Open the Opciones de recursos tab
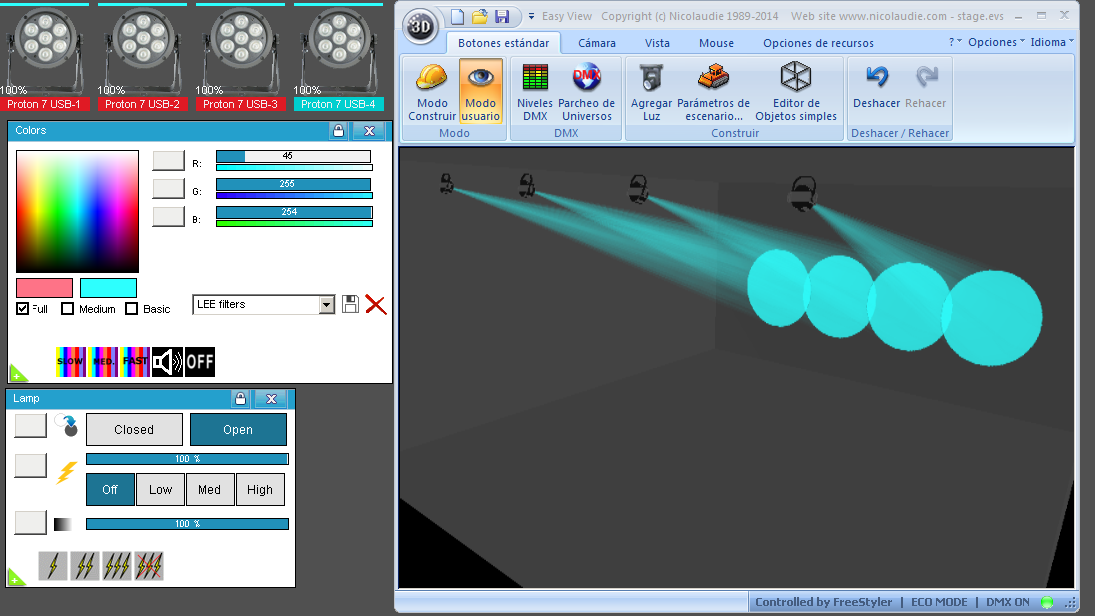Viewport: 1095px width, 616px height. pos(818,43)
